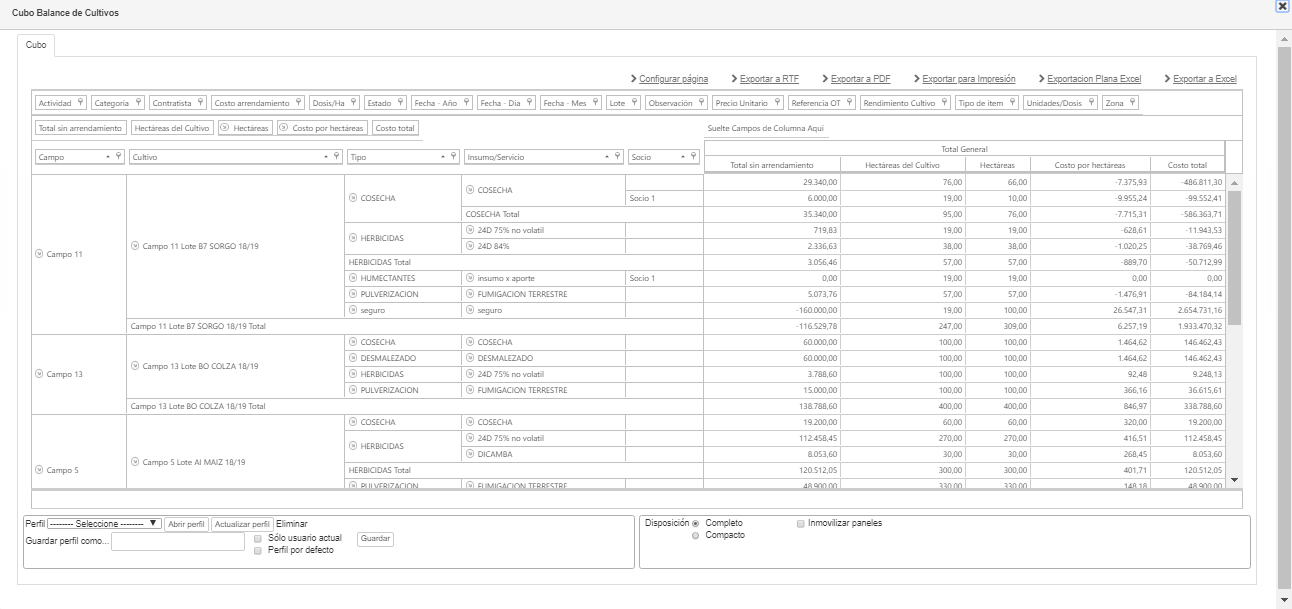Screen dimensions: 1292x609
Task: Open filter icon on Actividad field
Action: point(80,103)
